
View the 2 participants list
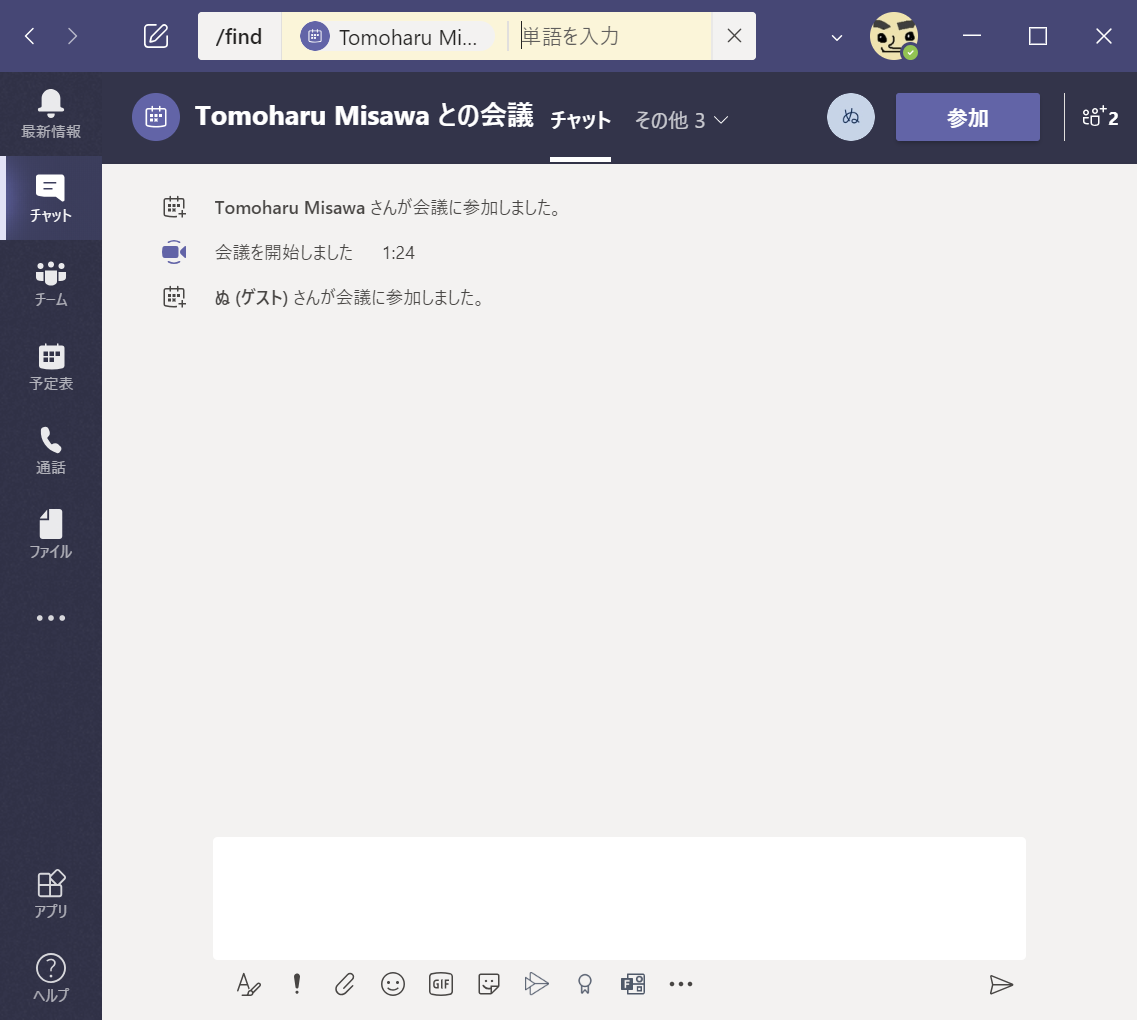click(1100, 117)
